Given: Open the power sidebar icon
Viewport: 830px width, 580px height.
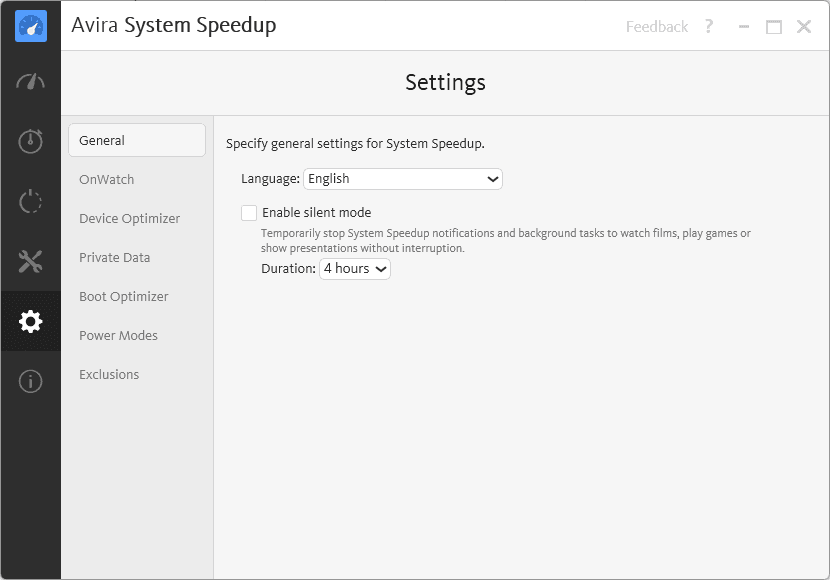Looking at the screenshot, I should click(x=31, y=201).
